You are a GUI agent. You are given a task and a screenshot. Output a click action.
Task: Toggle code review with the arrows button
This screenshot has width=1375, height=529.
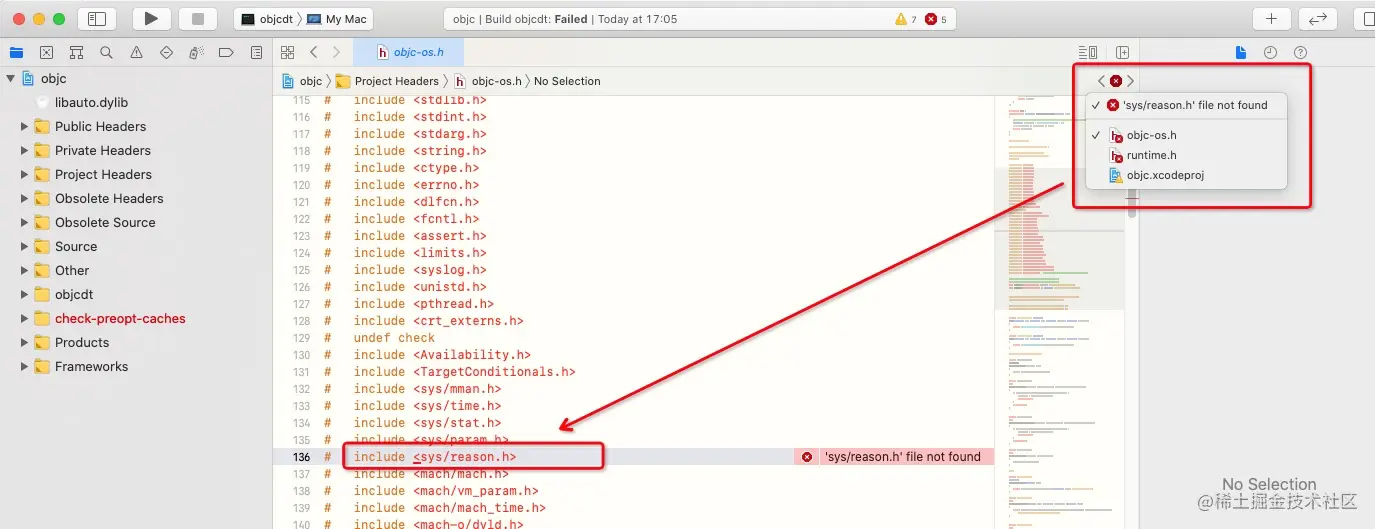click(x=1318, y=19)
